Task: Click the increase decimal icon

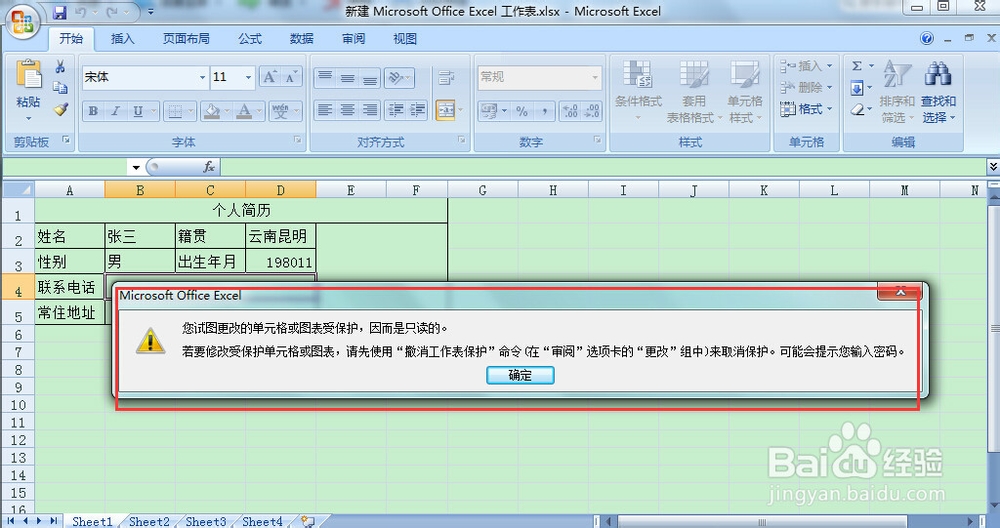Action: click(570, 111)
